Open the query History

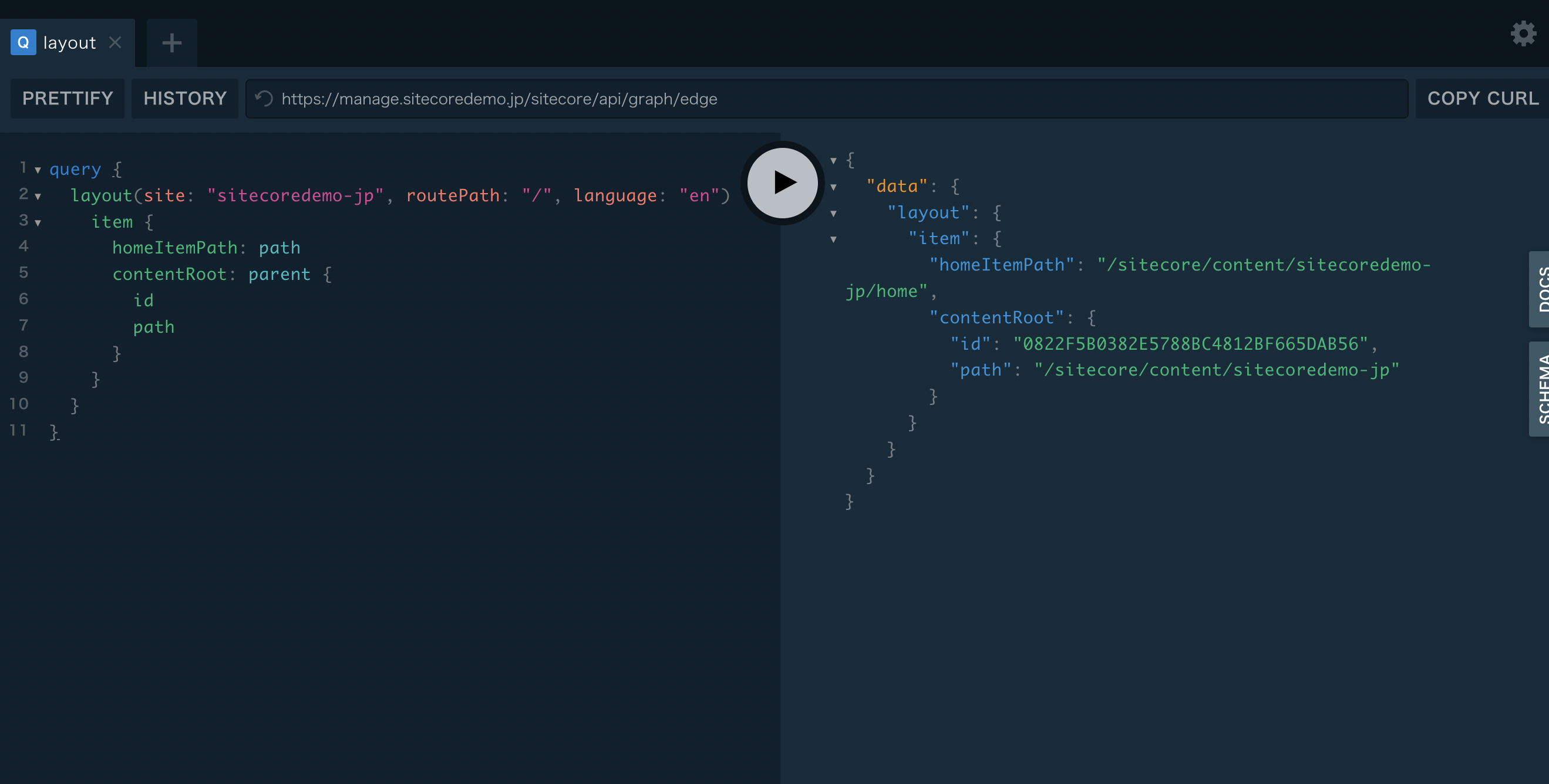pos(184,99)
